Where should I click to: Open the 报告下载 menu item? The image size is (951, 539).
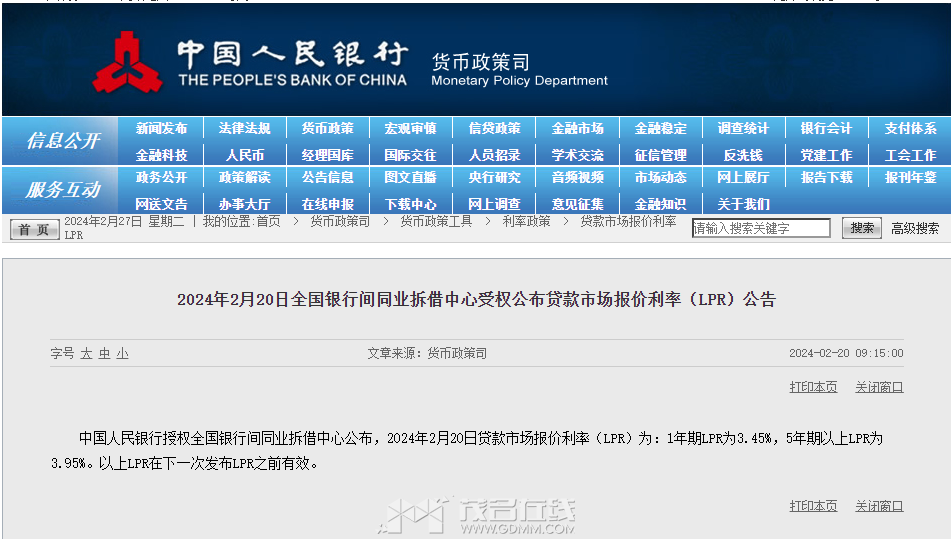coord(826,178)
